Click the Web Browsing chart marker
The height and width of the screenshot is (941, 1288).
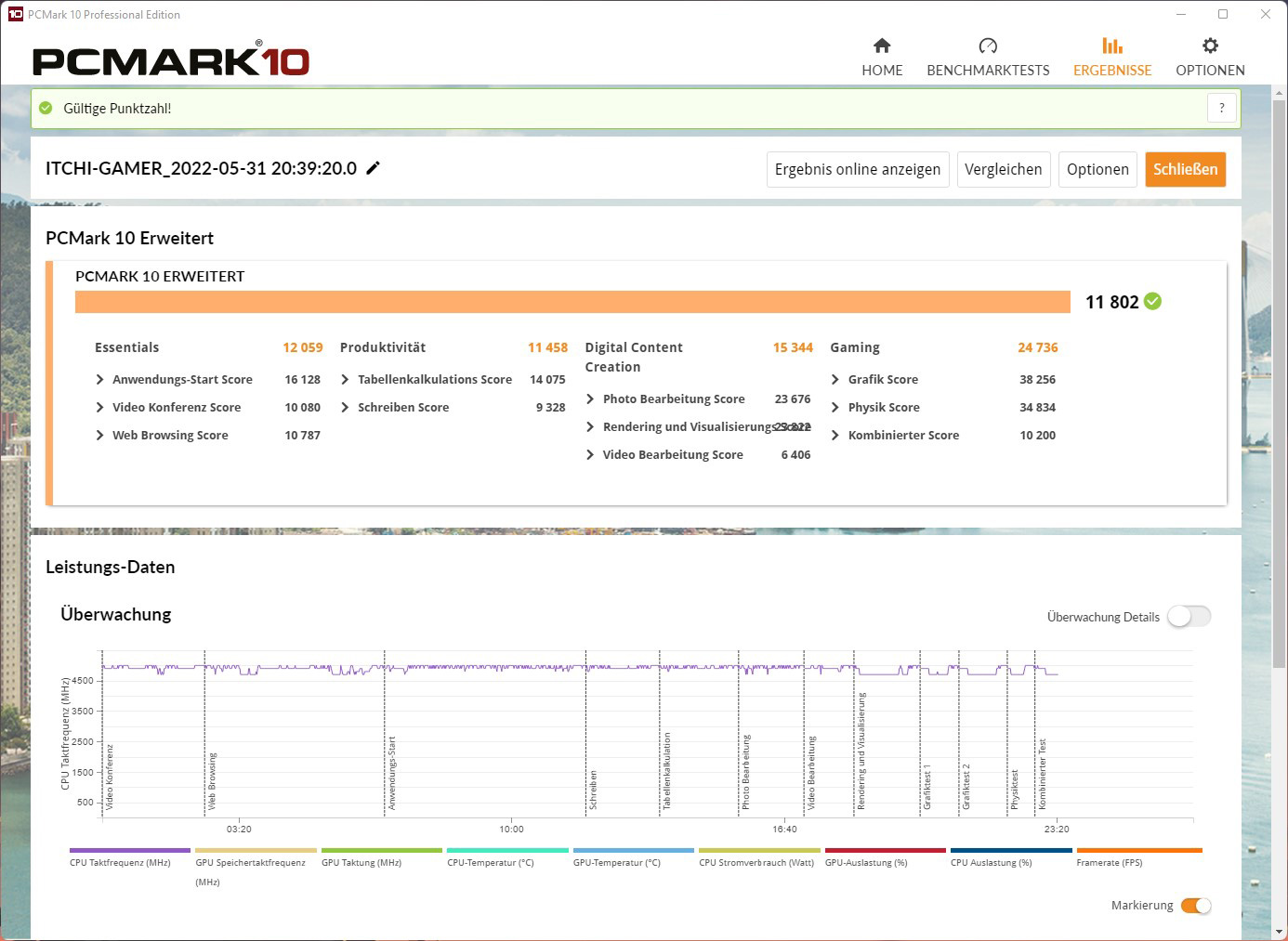click(x=212, y=780)
